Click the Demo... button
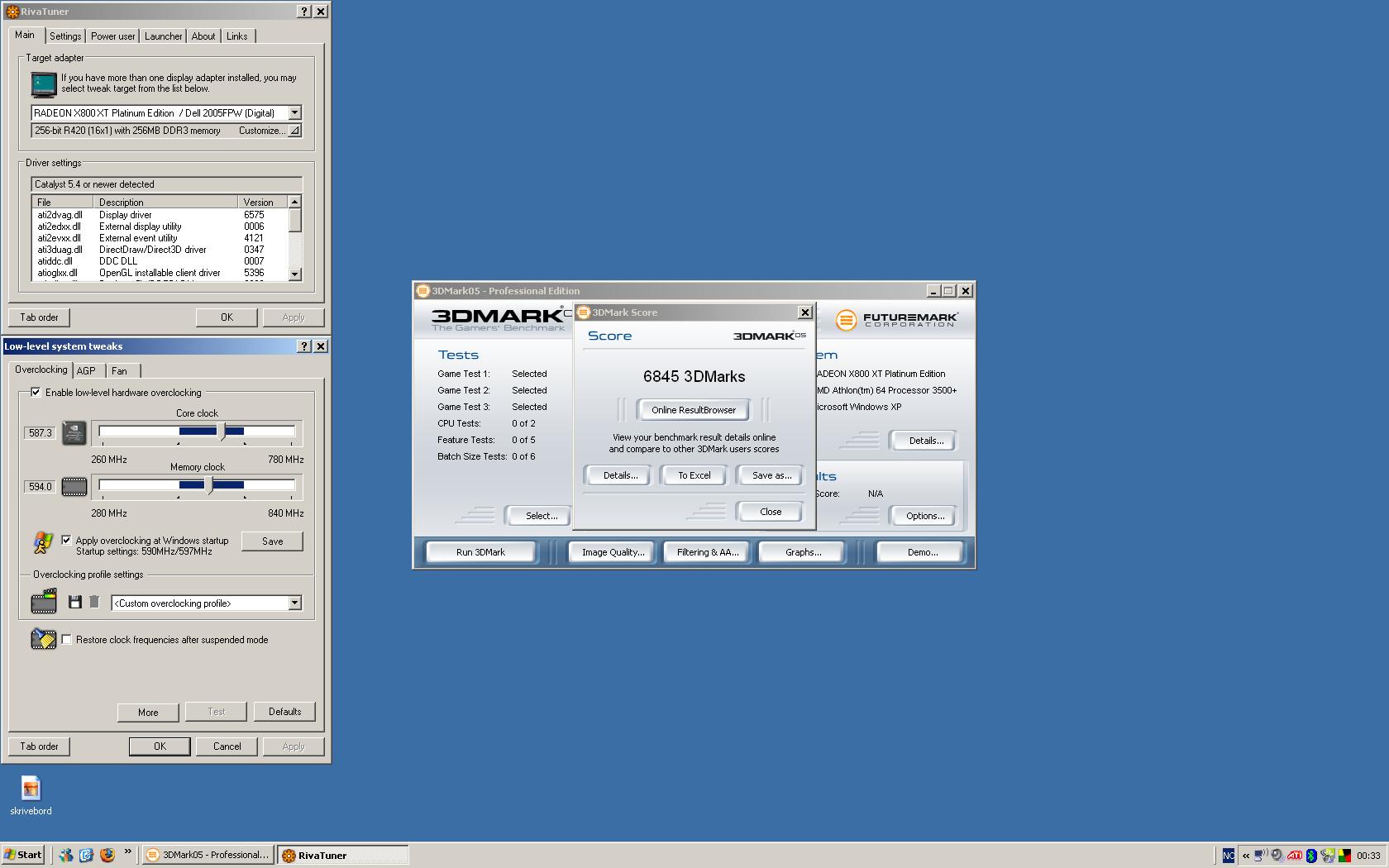1389x868 pixels. pyautogui.click(x=922, y=552)
